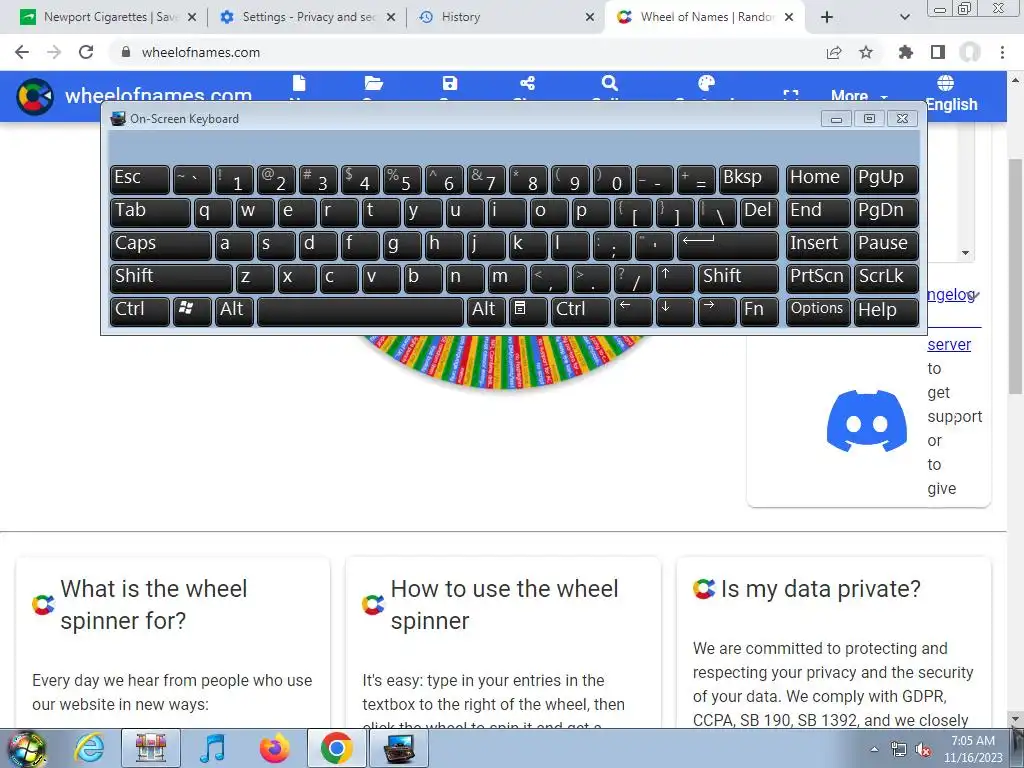The height and width of the screenshot is (768, 1024).
Task: Click the up arrow key on On-Screen Keyboard
Action: click(x=675, y=278)
